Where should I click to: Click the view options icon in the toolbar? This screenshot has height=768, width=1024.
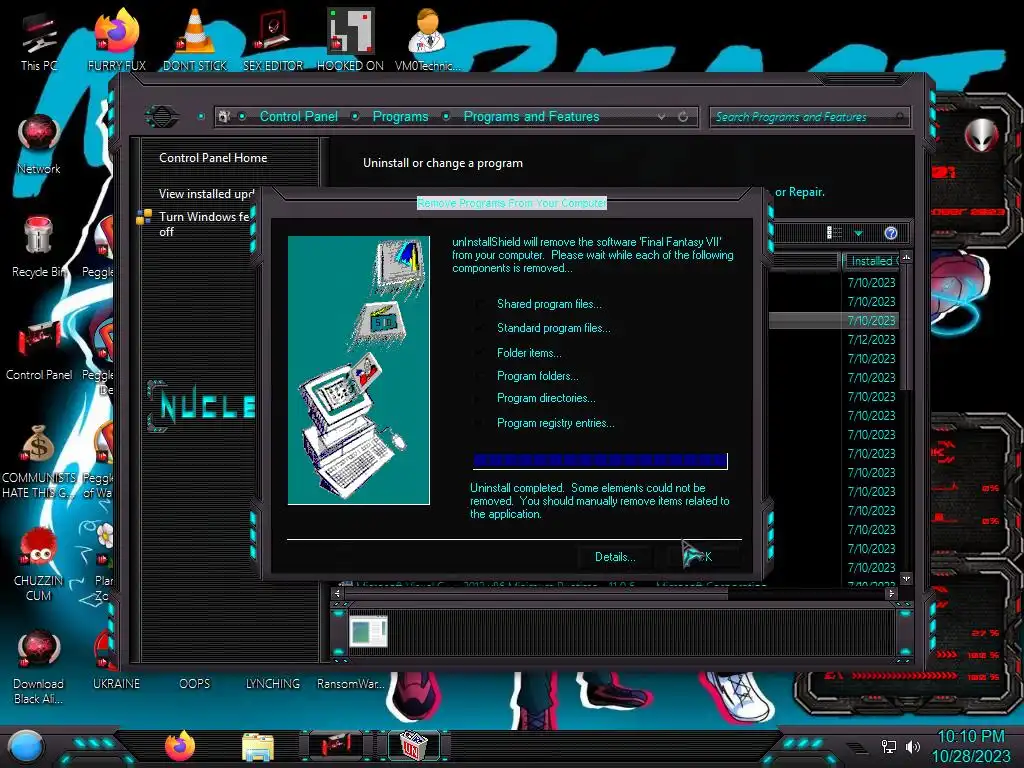pyautogui.click(x=835, y=233)
